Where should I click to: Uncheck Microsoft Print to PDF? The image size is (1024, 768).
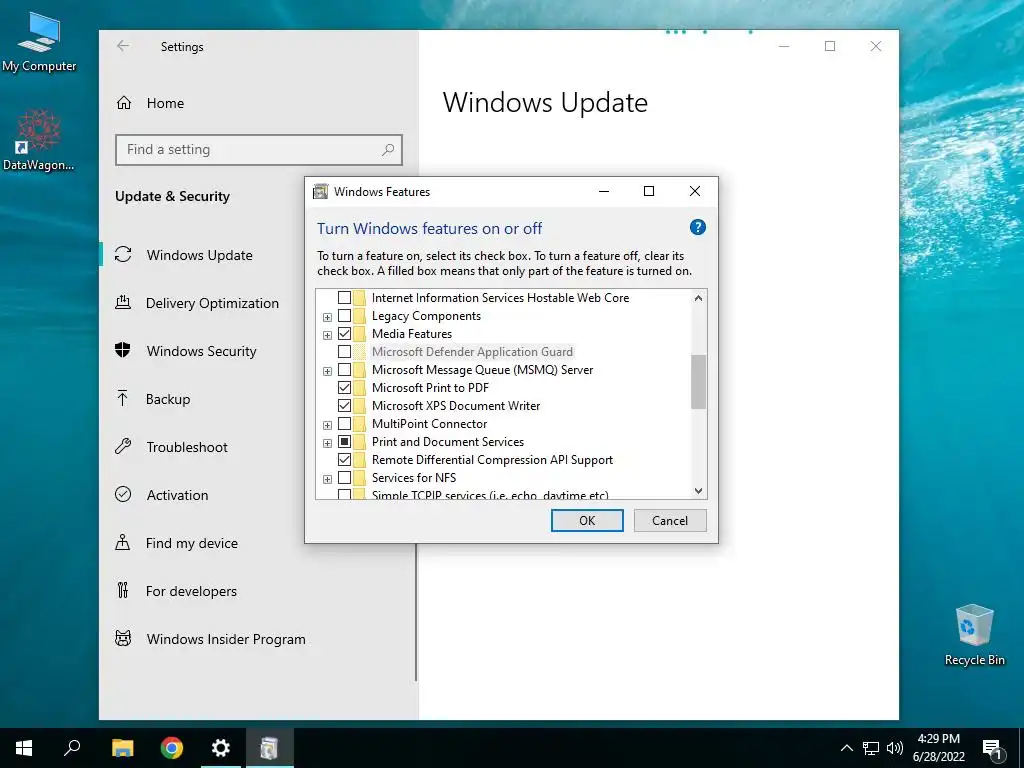click(344, 388)
